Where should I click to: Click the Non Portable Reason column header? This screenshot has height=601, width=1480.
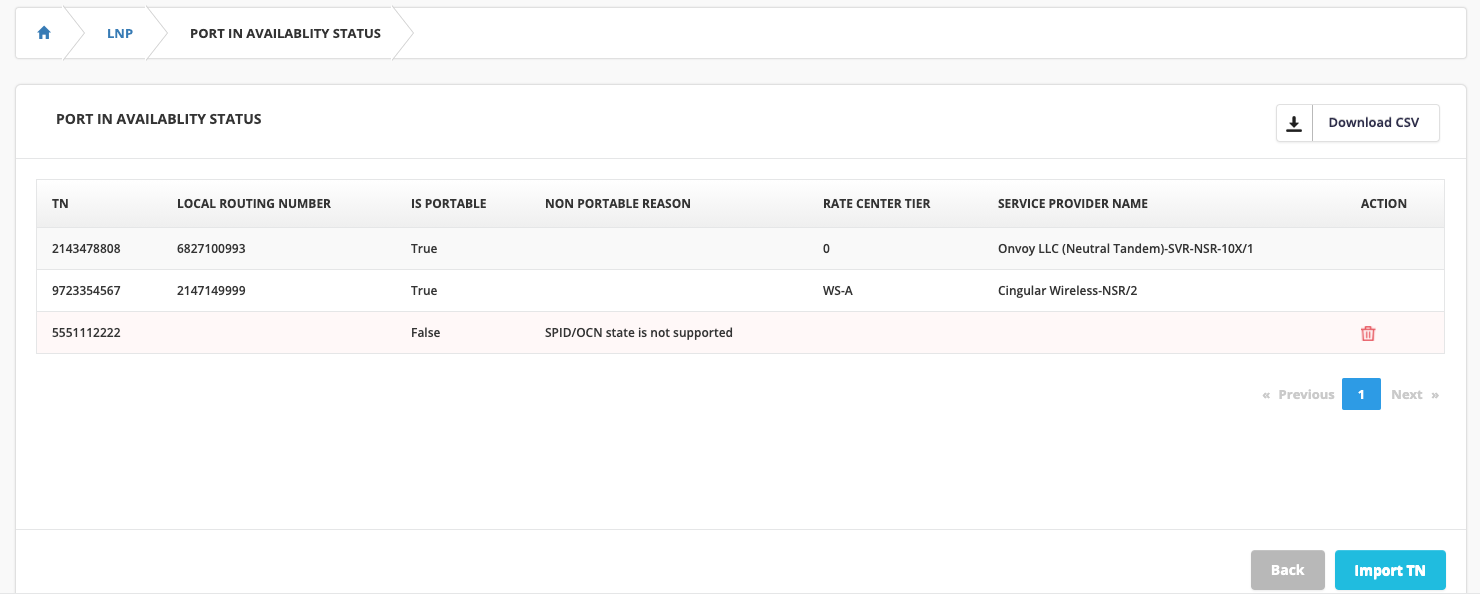point(617,203)
